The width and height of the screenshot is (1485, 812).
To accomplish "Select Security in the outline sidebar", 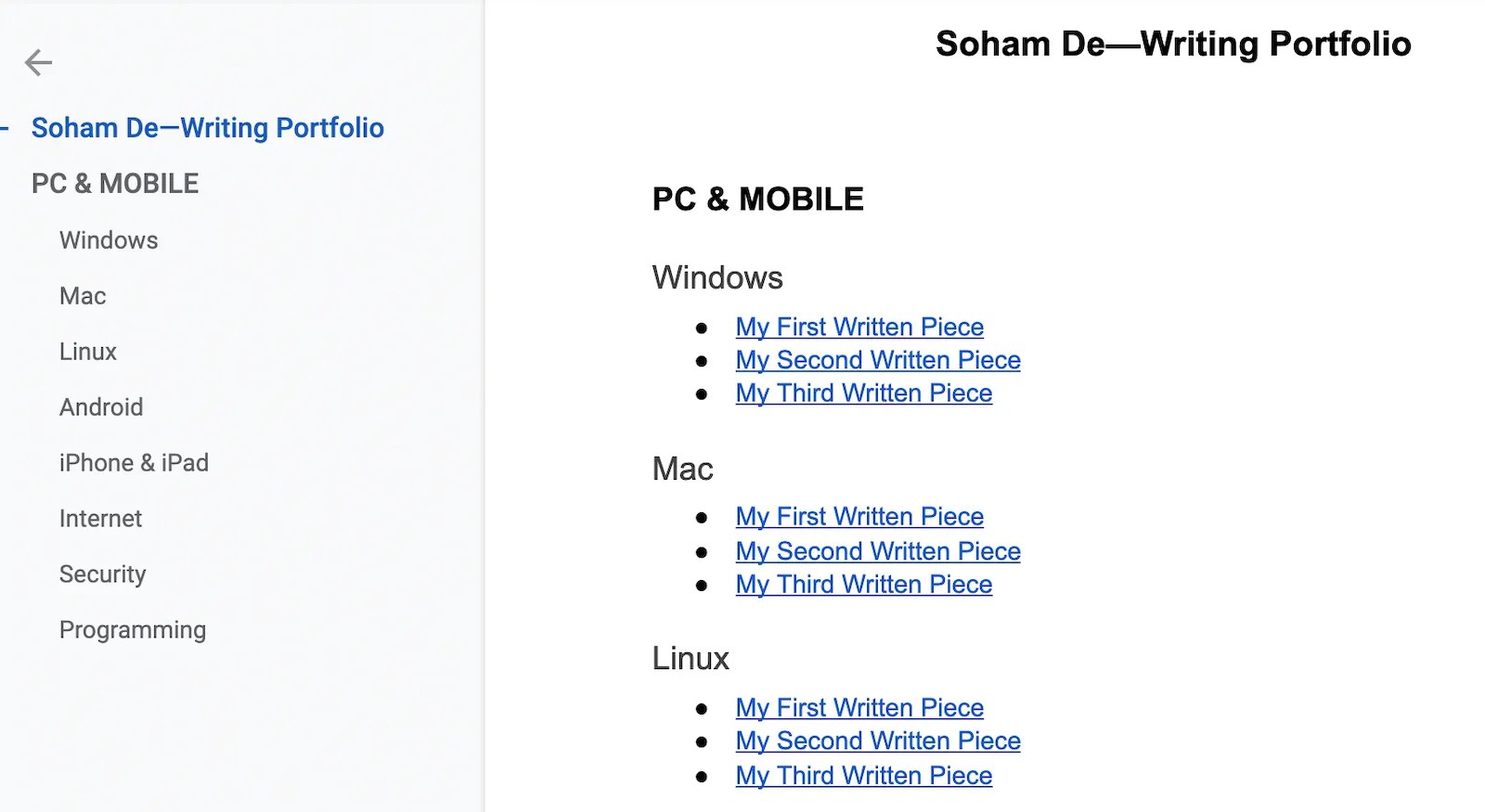I will click(x=102, y=574).
